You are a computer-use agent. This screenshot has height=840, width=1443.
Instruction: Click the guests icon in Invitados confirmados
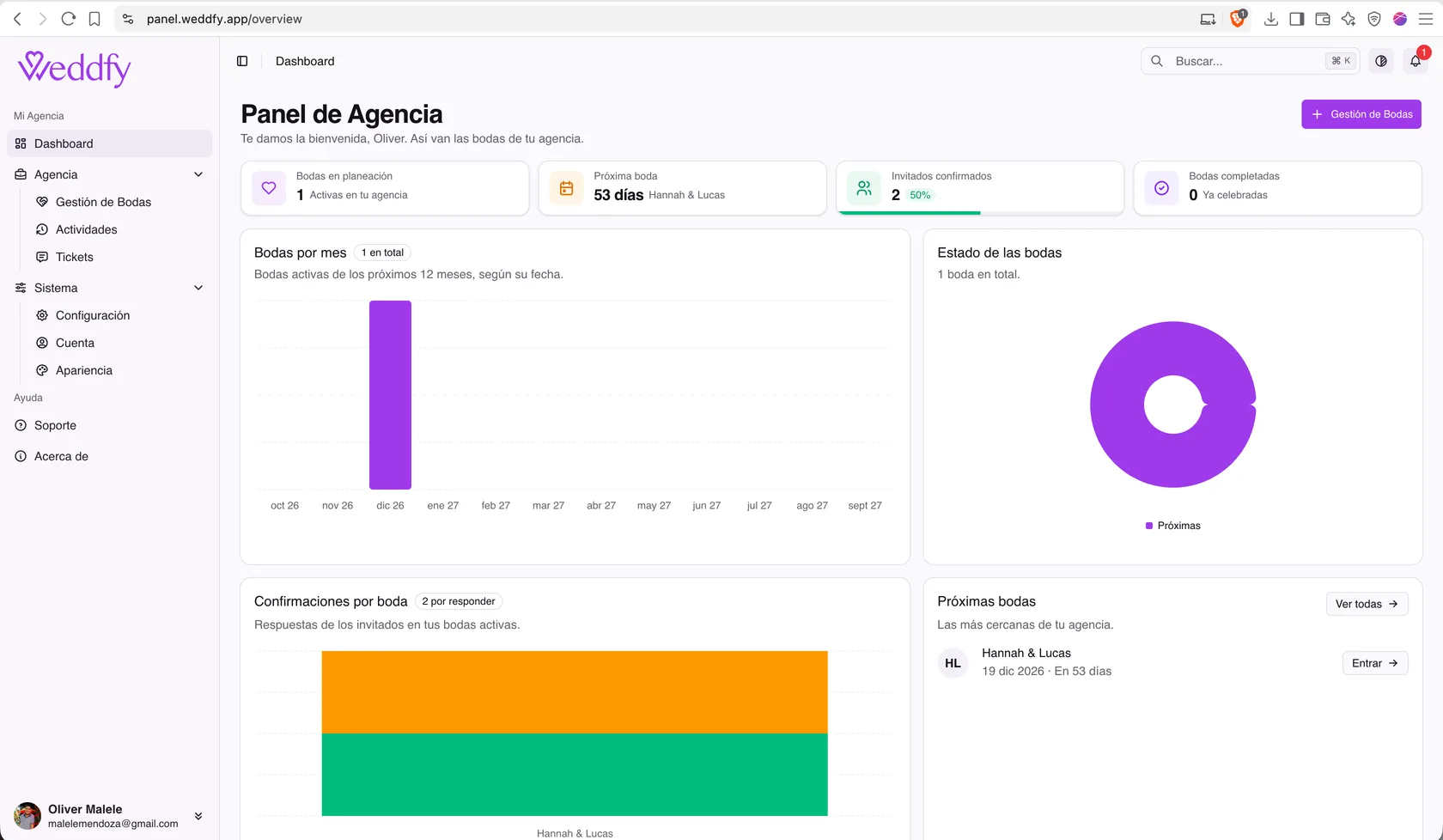pyautogui.click(x=864, y=188)
